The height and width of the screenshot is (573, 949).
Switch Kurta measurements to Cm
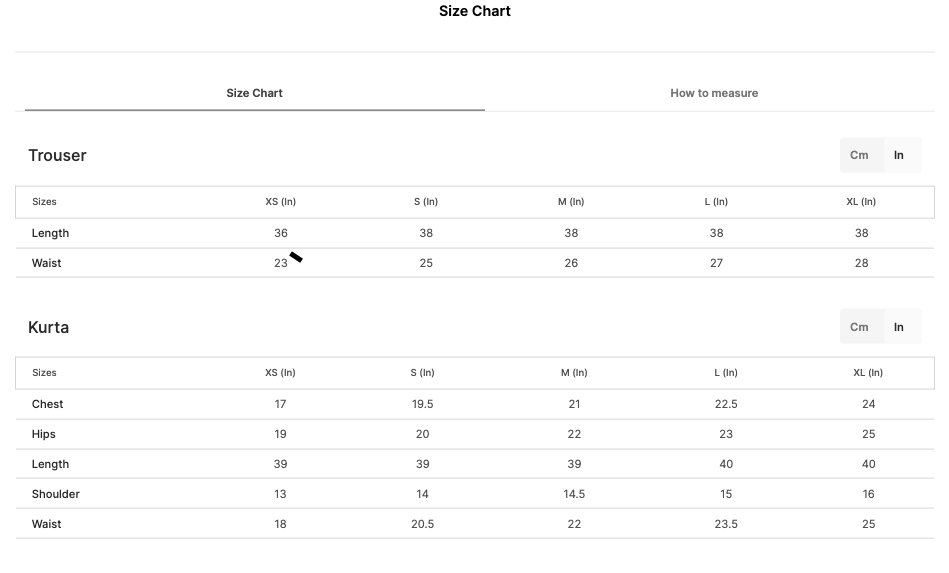click(859, 327)
